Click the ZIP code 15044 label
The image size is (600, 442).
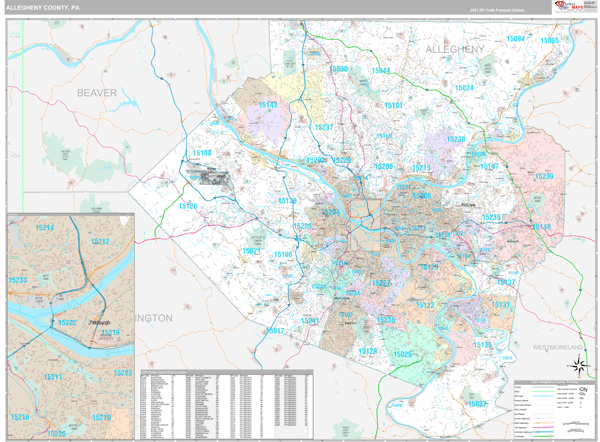[x=381, y=70]
